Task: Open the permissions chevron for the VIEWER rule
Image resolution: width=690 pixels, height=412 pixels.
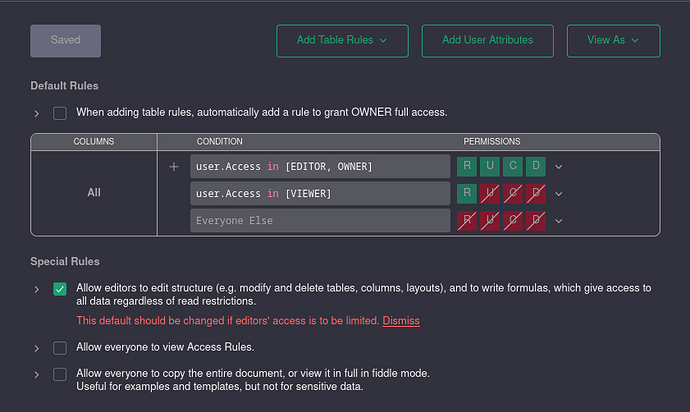Action: point(558,194)
